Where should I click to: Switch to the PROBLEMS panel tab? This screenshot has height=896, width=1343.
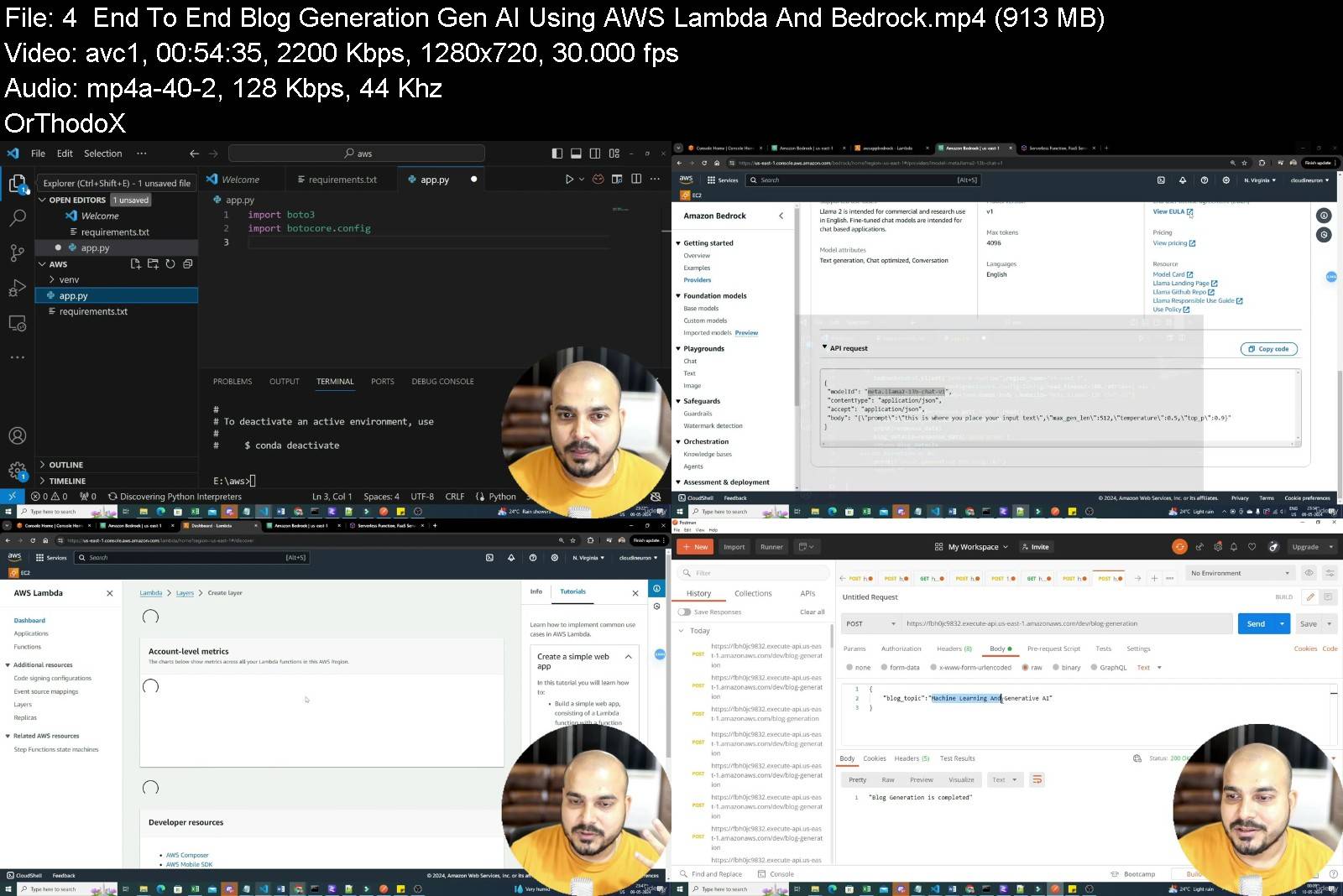[x=233, y=382]
